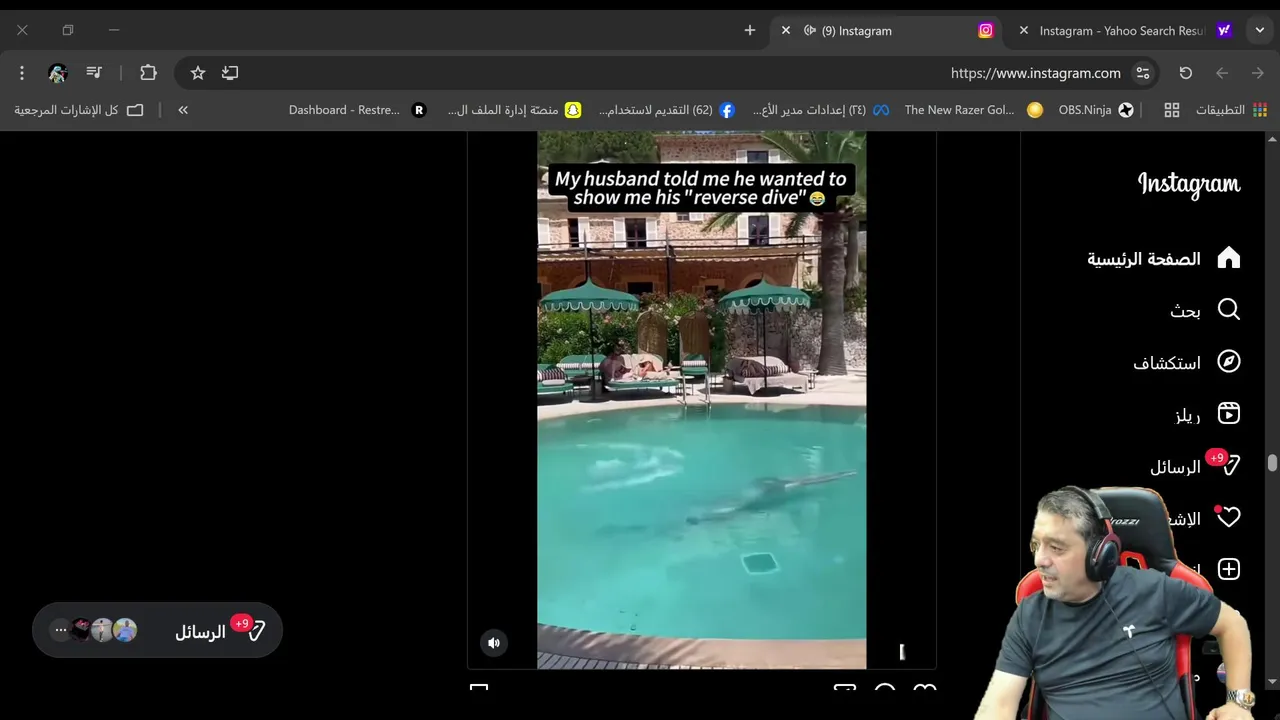Open Meta إعدادات مدير bookmark
1280x720 pixels.
(x=821, y=110)
